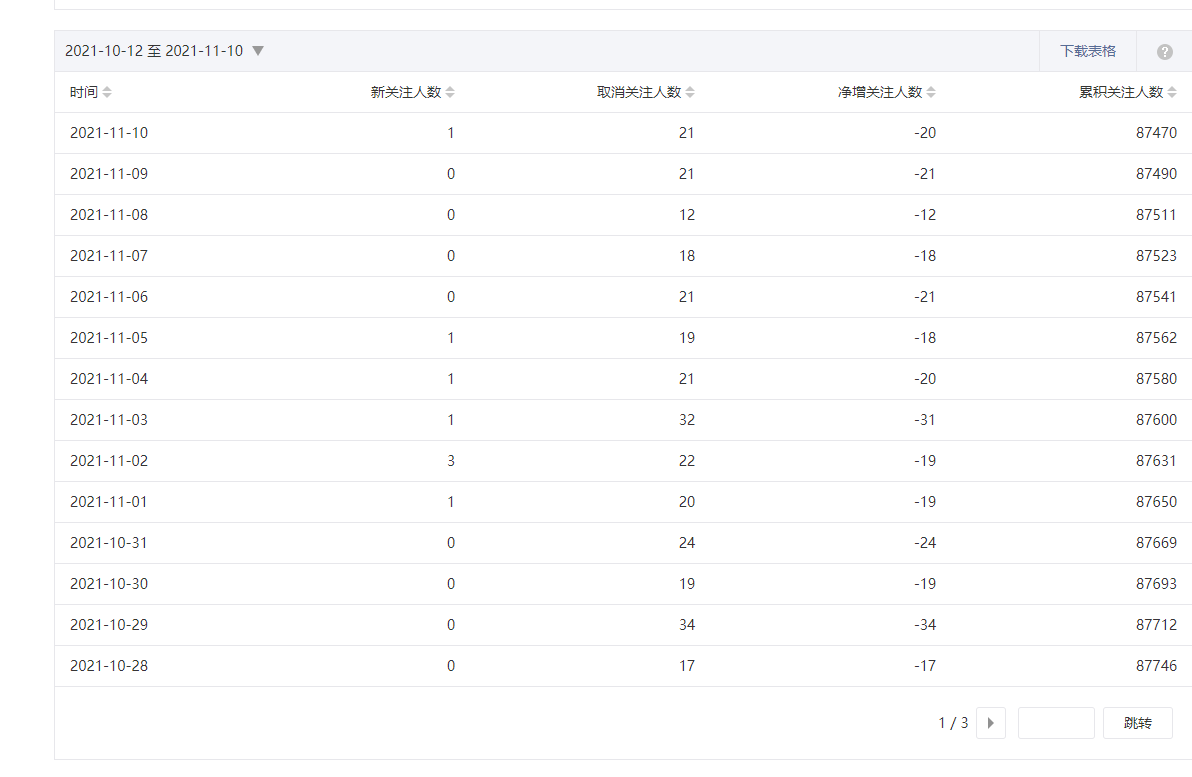The image size is (1192, 777).
Task: Open the question mark help icon
Action: click(x=1164, y=52)
